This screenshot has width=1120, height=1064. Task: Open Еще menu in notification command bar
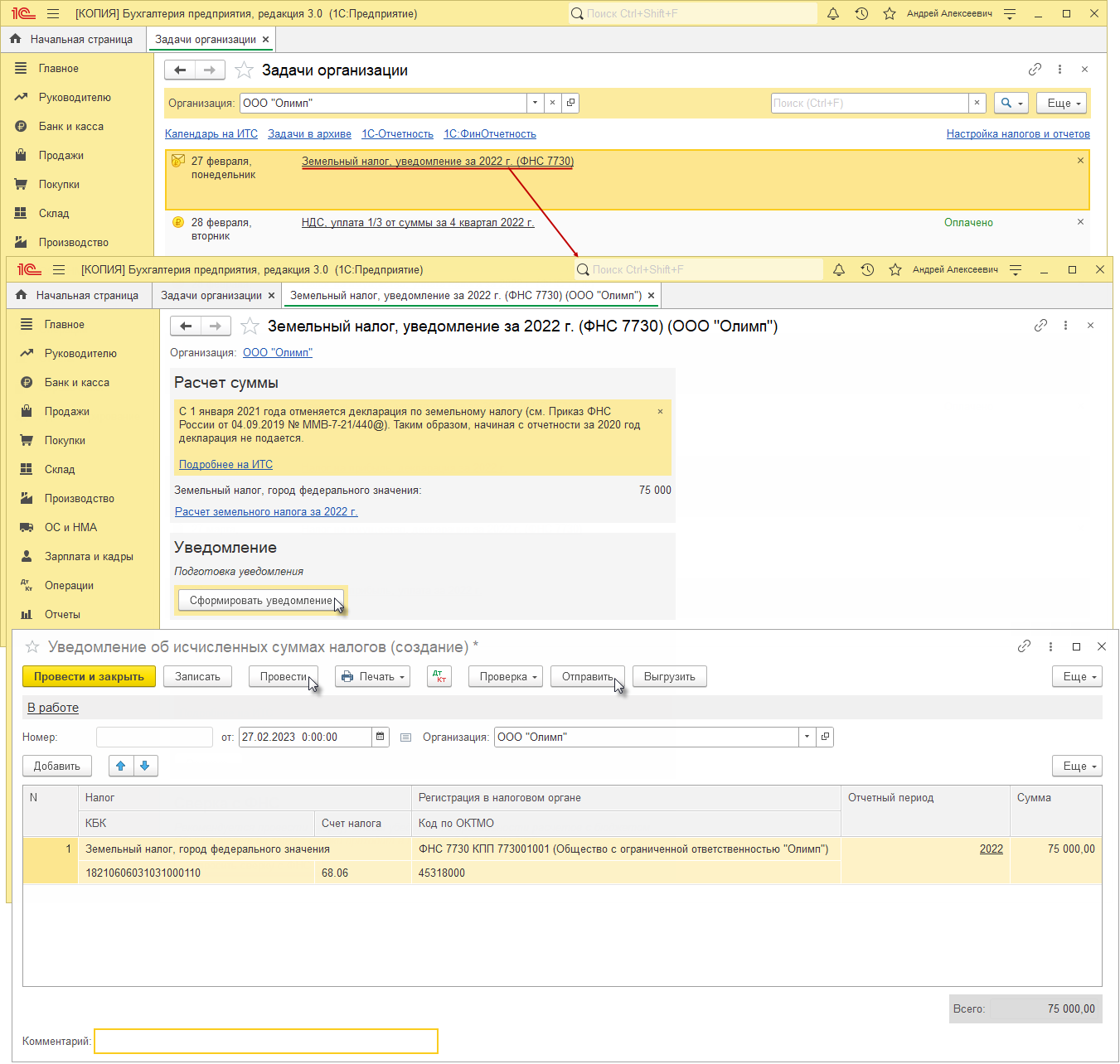click(x=1077, y=676)
